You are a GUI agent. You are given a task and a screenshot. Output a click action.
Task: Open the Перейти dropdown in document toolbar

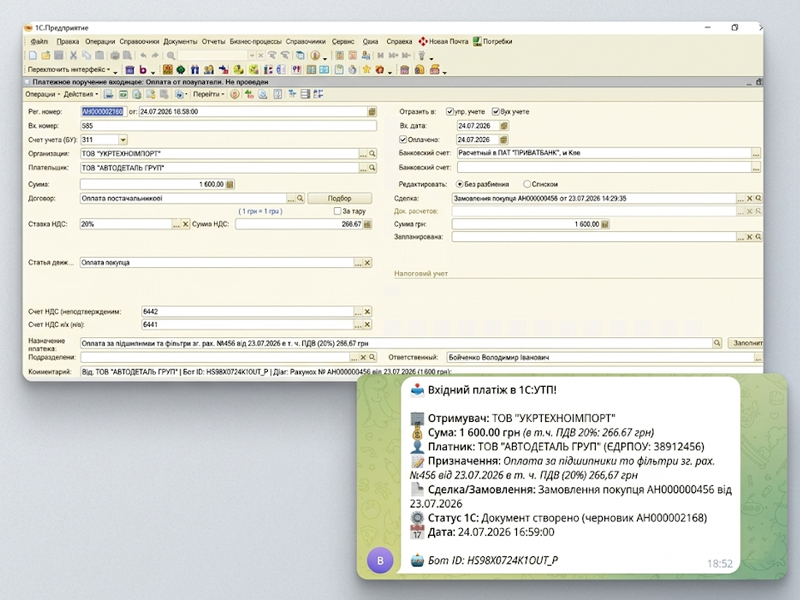[208, 94]
